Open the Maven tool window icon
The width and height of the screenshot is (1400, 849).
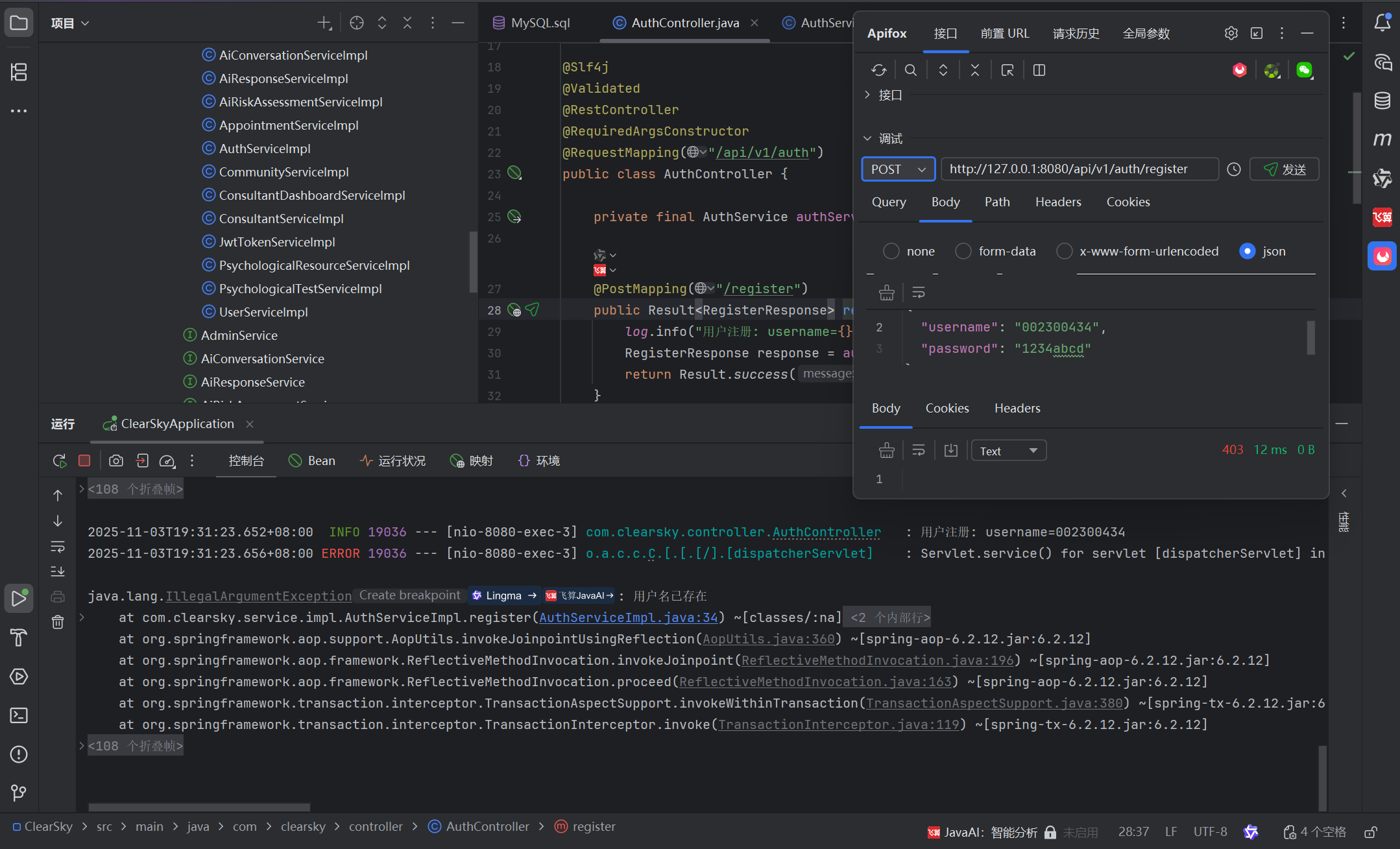coord(1382,139)
